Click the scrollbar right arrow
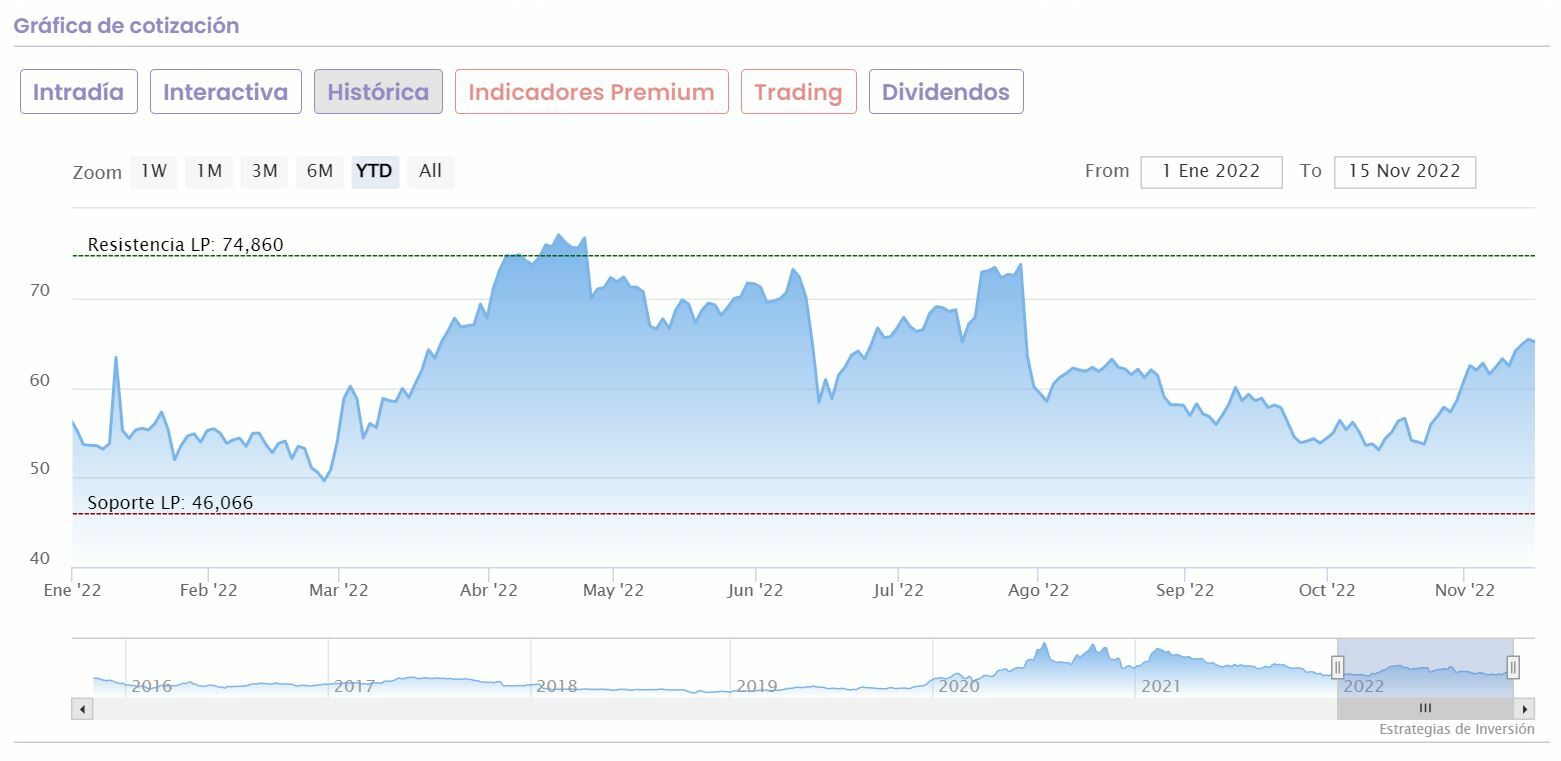This screenshot has width=1561, height=761. pyautogui.click(x=1525, y=709)
